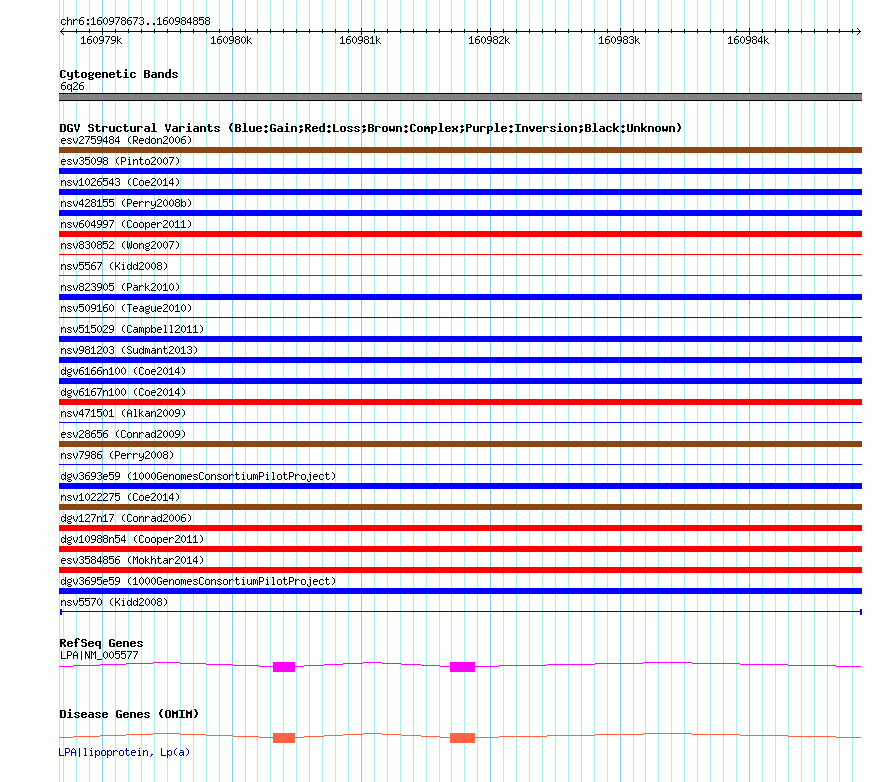Click the esv28656 (Conrad2009) label
The height and width of the screenshot is (782, 890).
[x=123, y=434]
